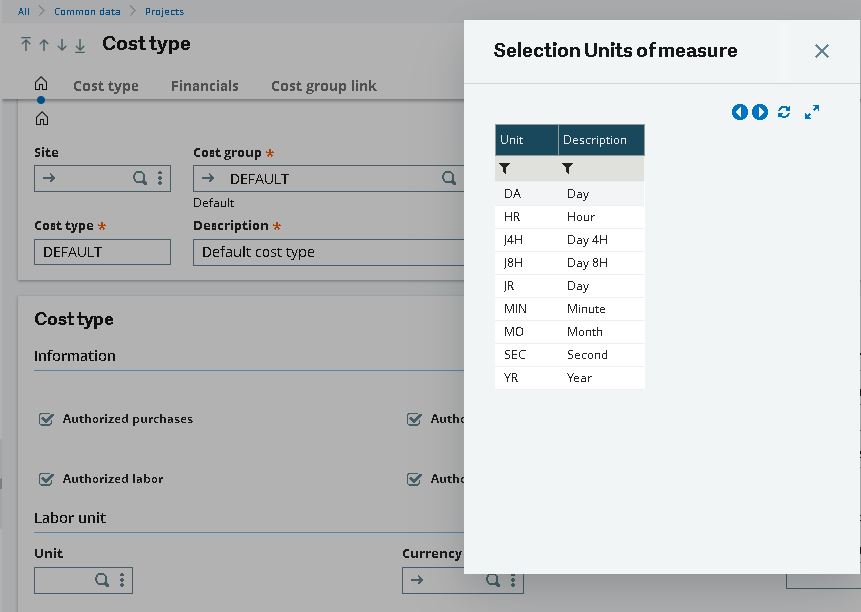Expand the selection panel to full screen

(x=812, y=112)
